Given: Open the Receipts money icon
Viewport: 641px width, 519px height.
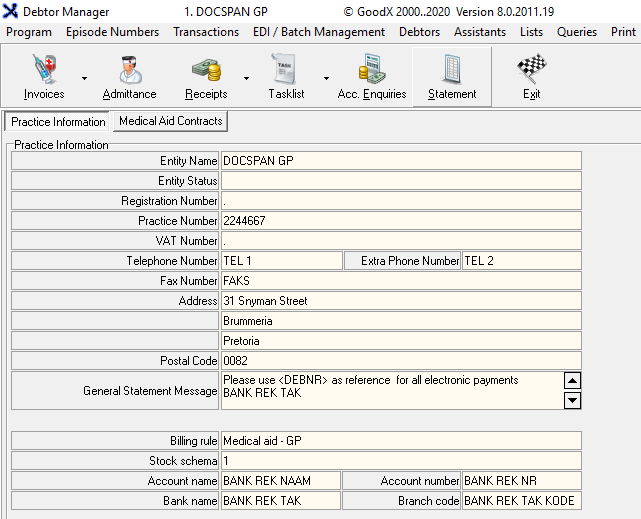Looking at the screenshot, I should coord(206,72).
